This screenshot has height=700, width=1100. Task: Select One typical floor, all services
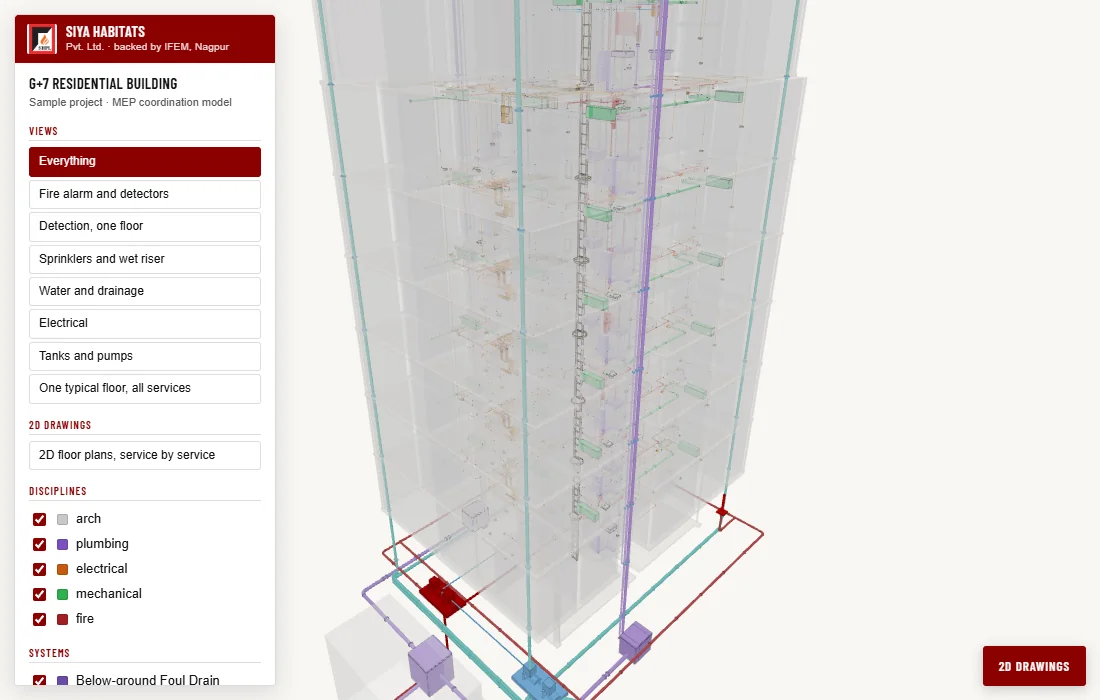[x=145, y=389]
